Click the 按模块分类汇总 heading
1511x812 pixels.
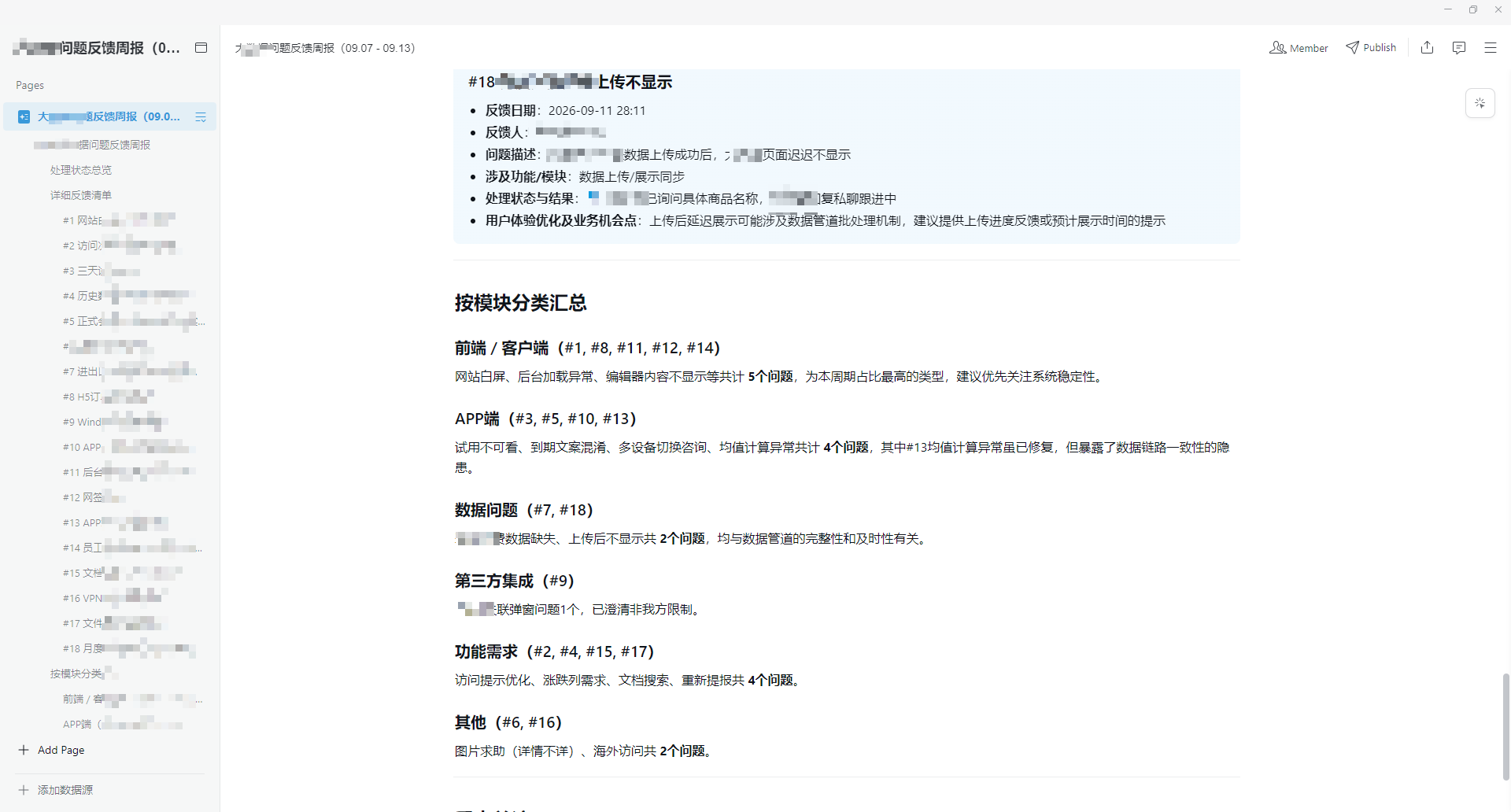tap(520, 303)
